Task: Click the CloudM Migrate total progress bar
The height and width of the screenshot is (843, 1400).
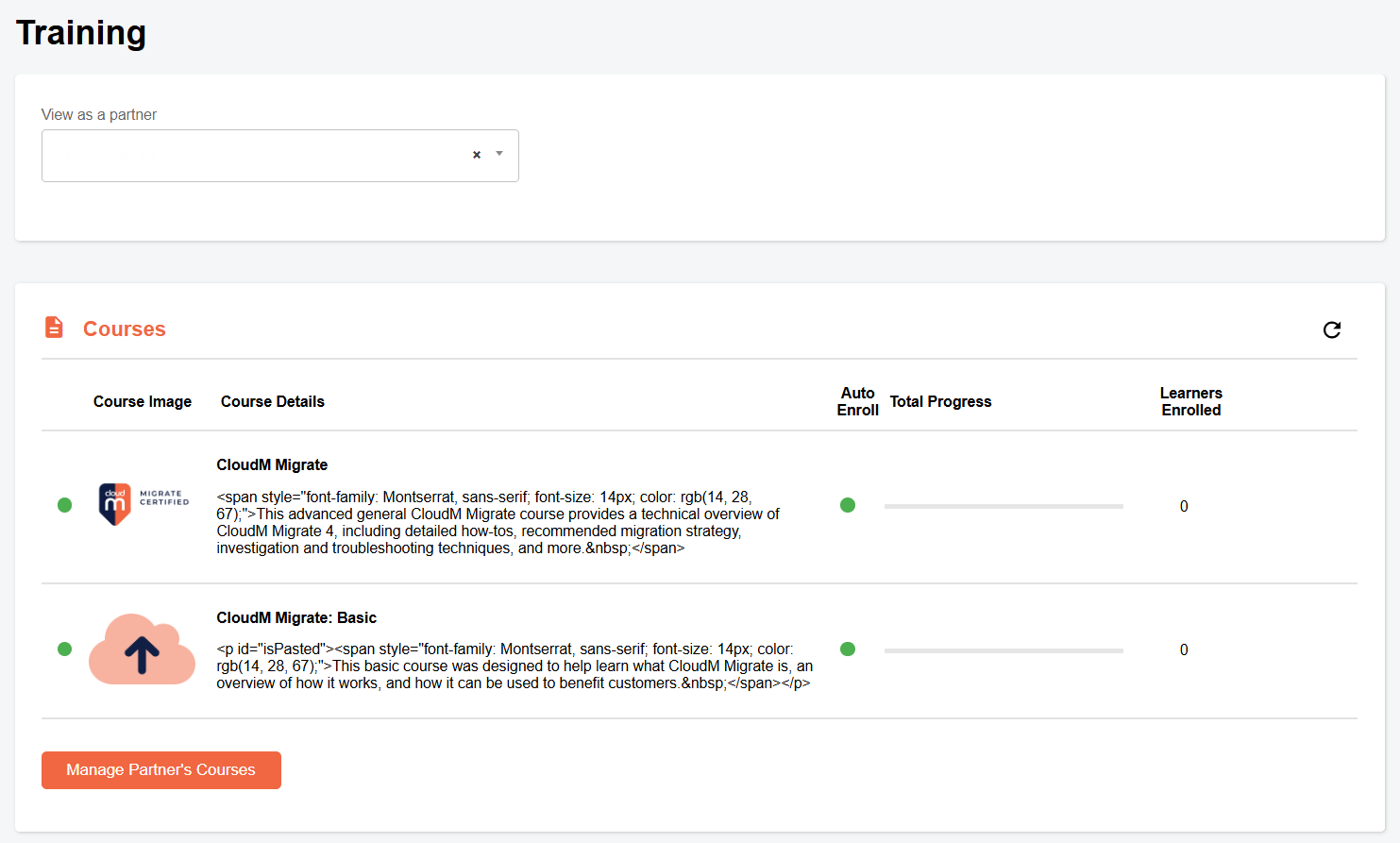Action: 1004,507
